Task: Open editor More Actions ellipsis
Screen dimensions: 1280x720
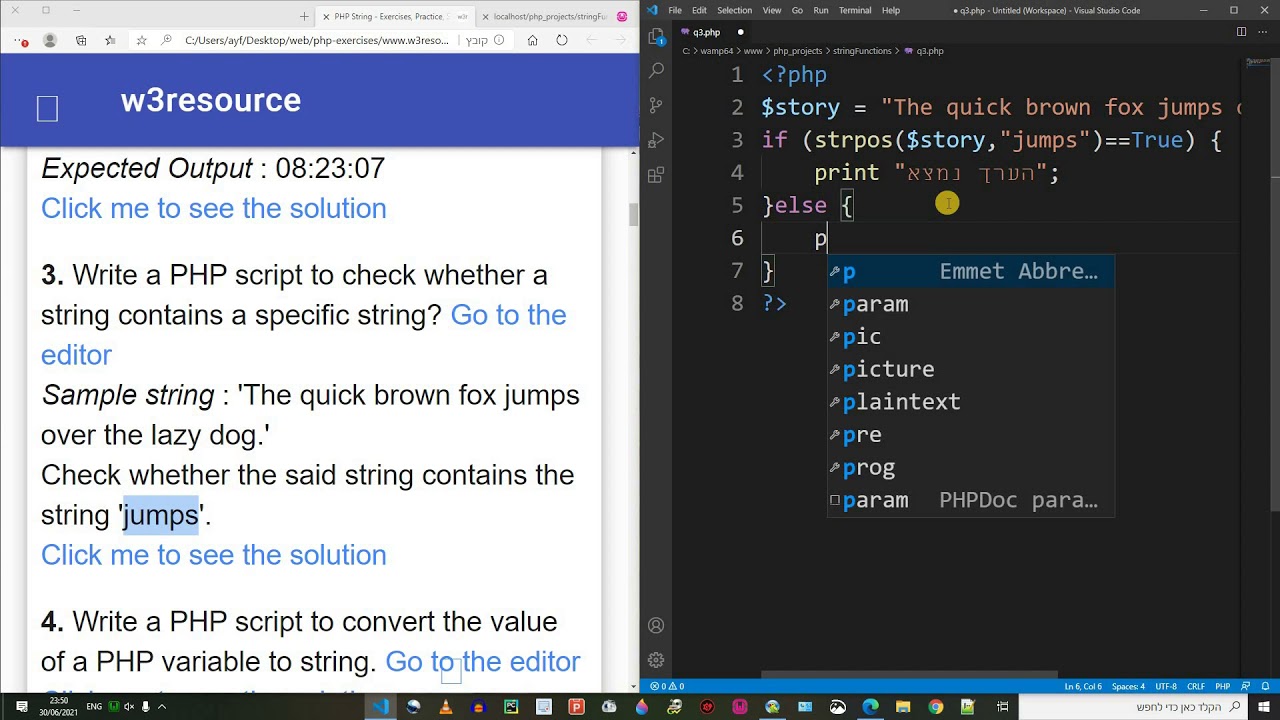Action: [1262, 32]
